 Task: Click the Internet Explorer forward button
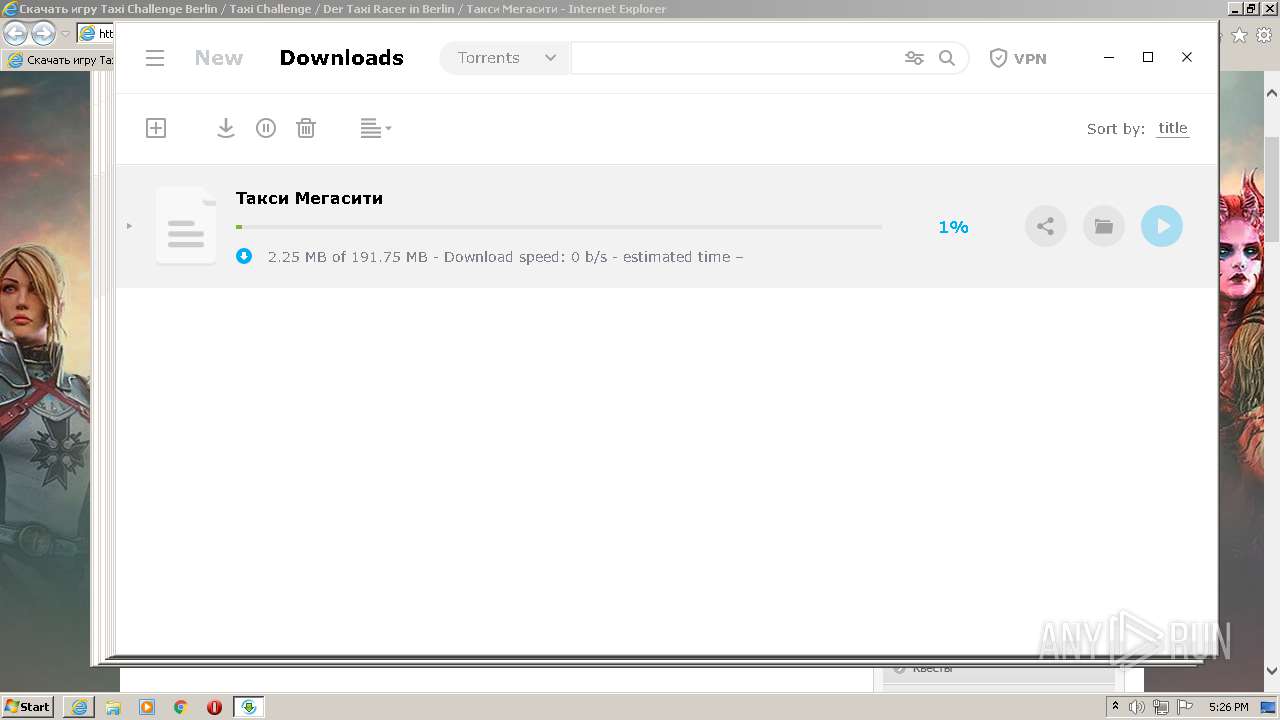(x=43, y=34)
